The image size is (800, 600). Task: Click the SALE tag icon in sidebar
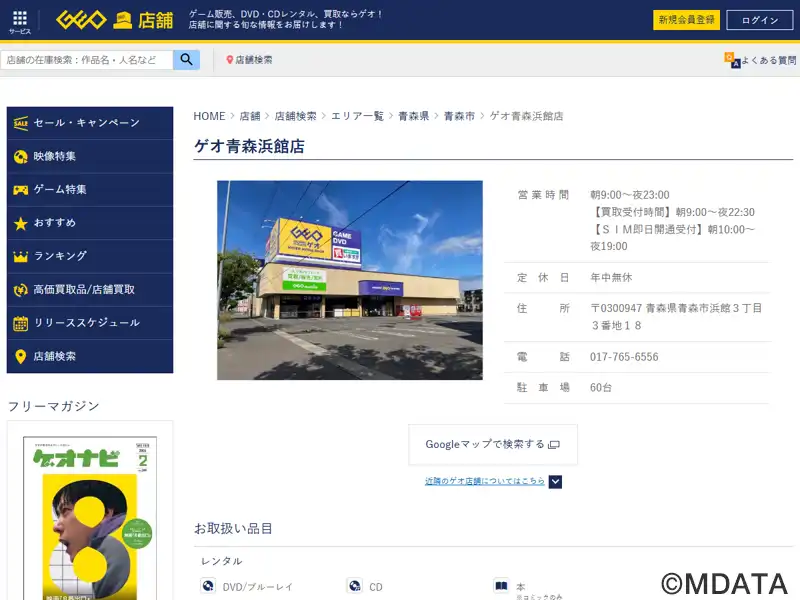click(20, 123)
